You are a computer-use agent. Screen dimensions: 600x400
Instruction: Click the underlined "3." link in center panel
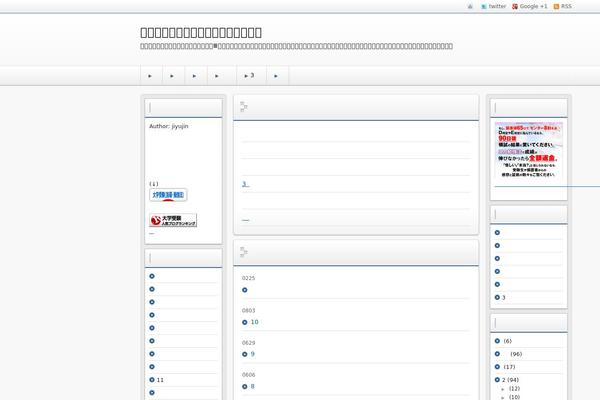point(245,184)
